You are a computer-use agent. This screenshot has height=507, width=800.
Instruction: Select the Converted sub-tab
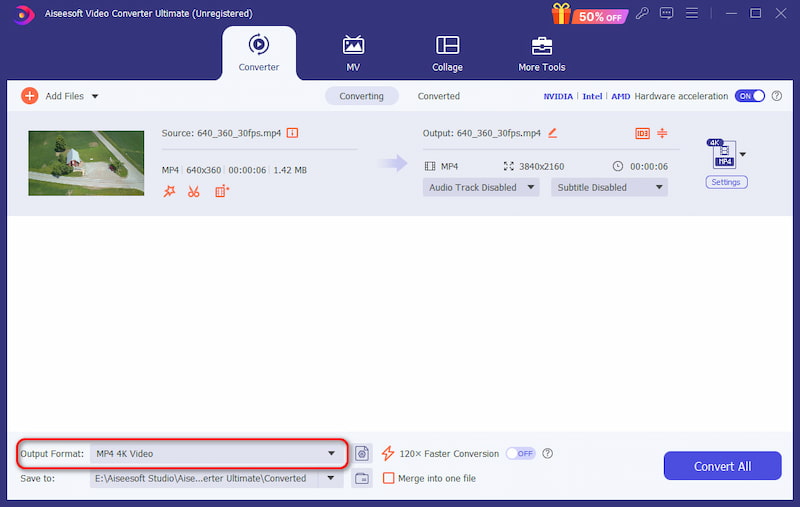(x=439, y=96)
